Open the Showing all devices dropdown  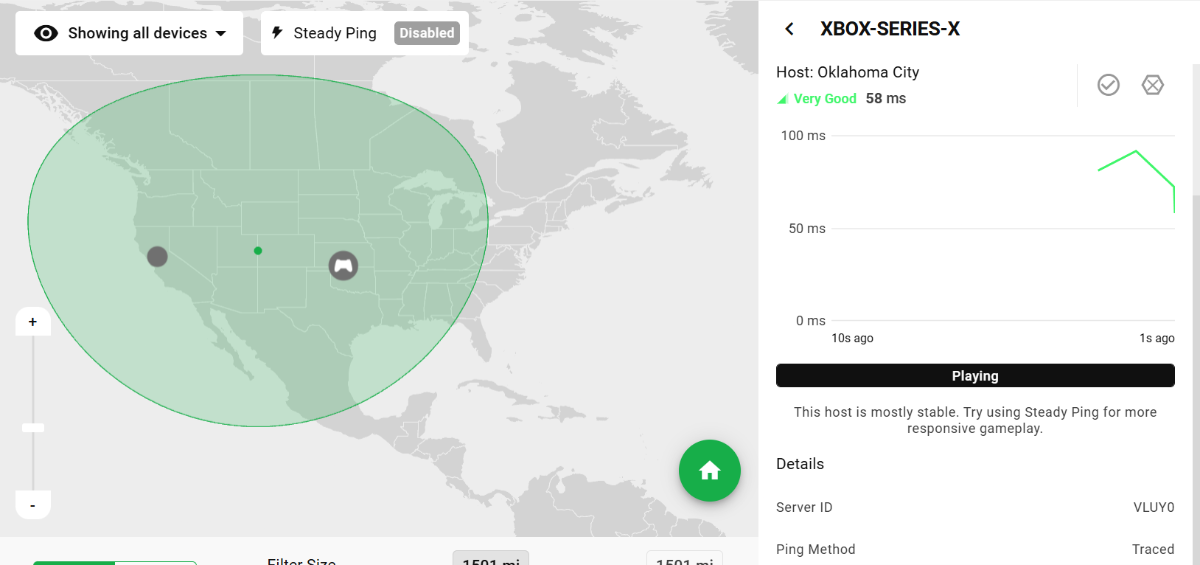point(129,33)
